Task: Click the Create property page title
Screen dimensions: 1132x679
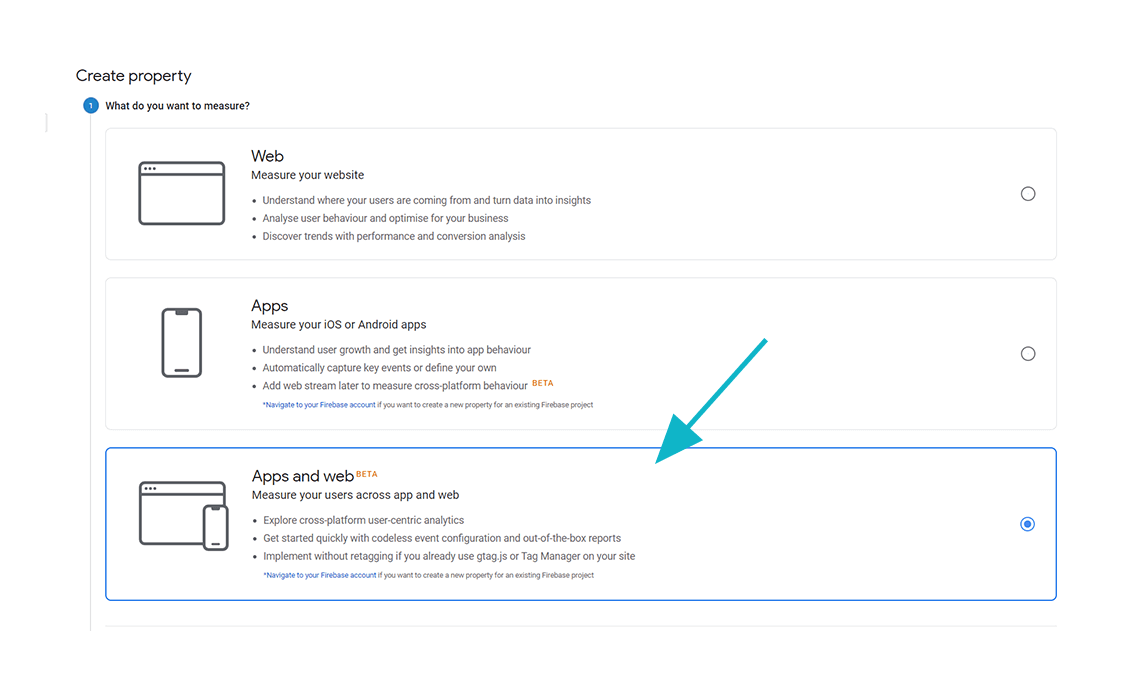Action: click(x=134, y=76)
